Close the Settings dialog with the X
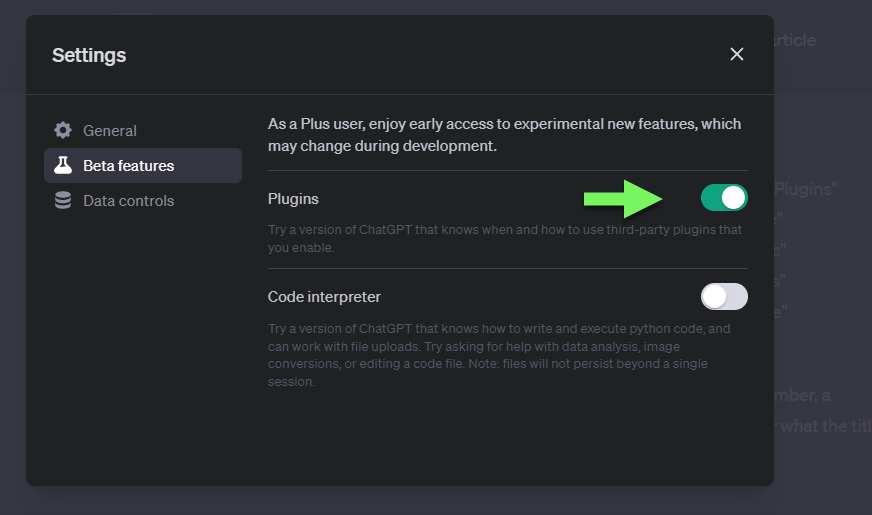The height and width of the screenshot is (515, 872). tap(737, 54)
